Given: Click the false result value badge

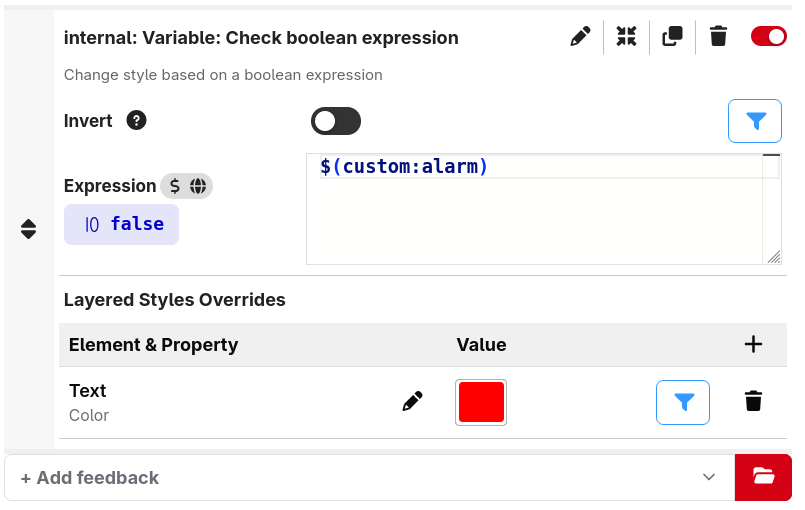Looking at the screenshot, I should (x=121, y=224).
